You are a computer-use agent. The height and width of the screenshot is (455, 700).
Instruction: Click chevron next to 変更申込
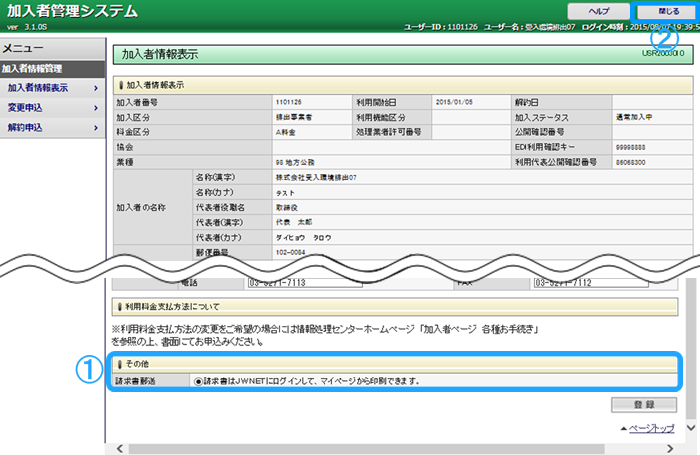[96, 108]
